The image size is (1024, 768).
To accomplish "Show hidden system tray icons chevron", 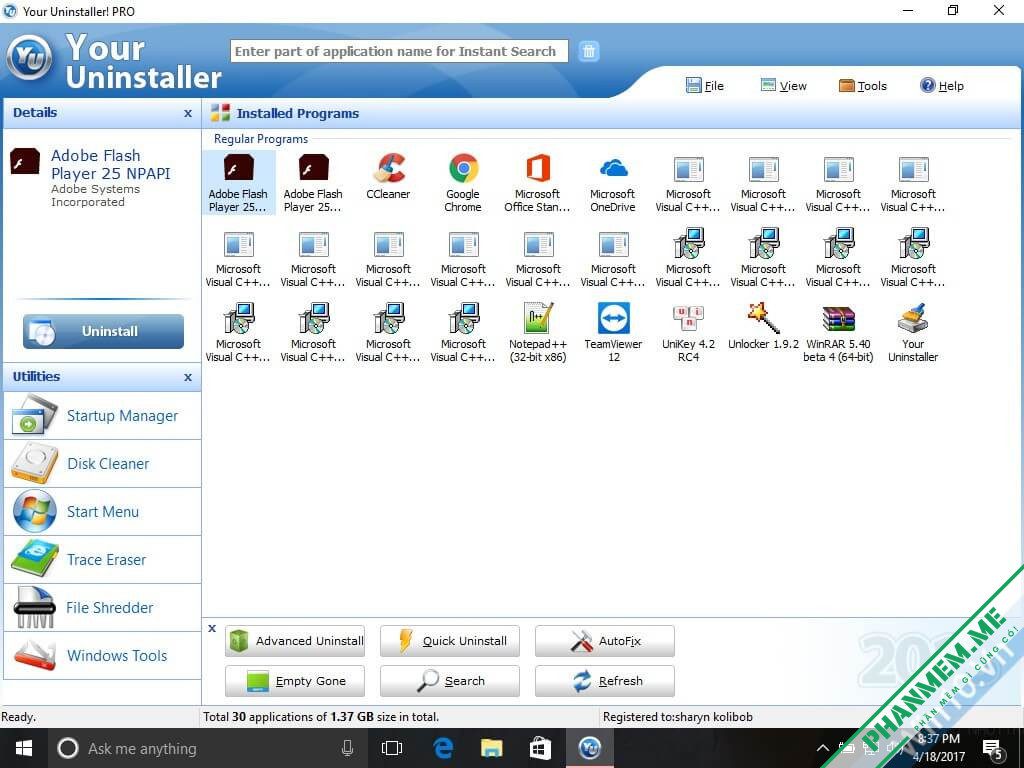I will click(x=823, y=748).
